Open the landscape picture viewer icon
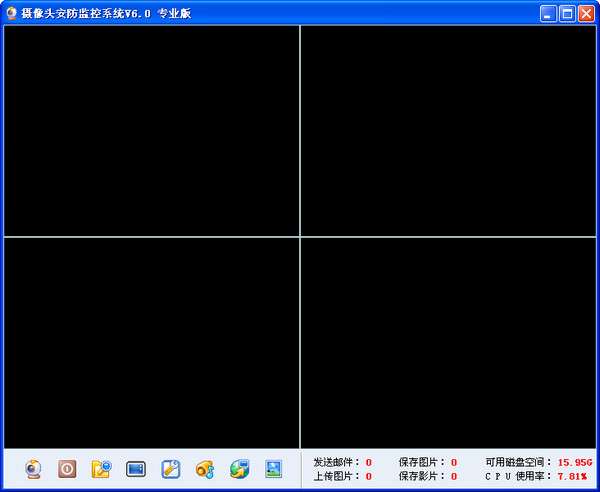The image size is (600, 492). (274, 469)
